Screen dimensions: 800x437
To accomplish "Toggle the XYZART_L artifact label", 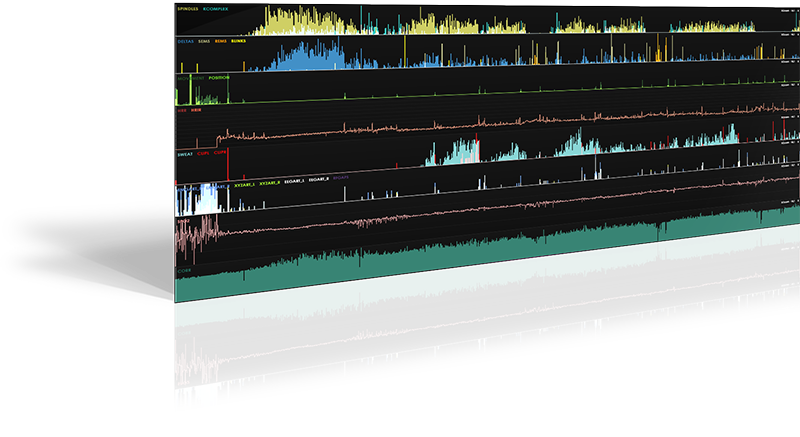I will pyautogui.click(x=243, y=184).
